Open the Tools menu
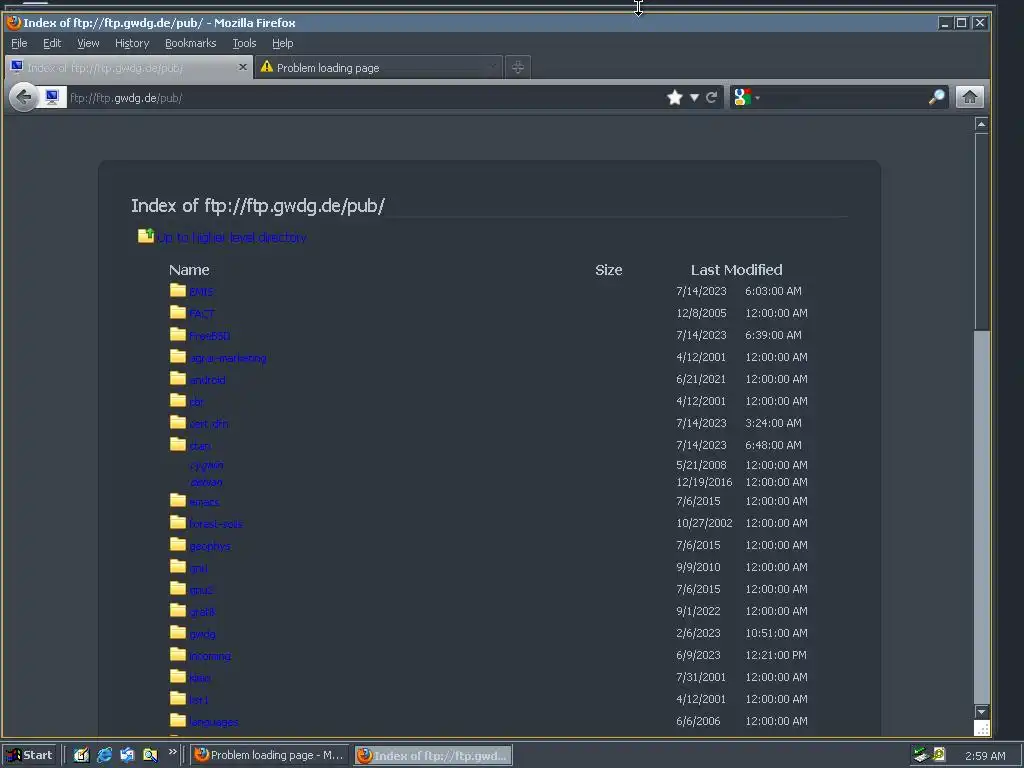The height and width of the screenshot is (768, 1024). [244, 43]
